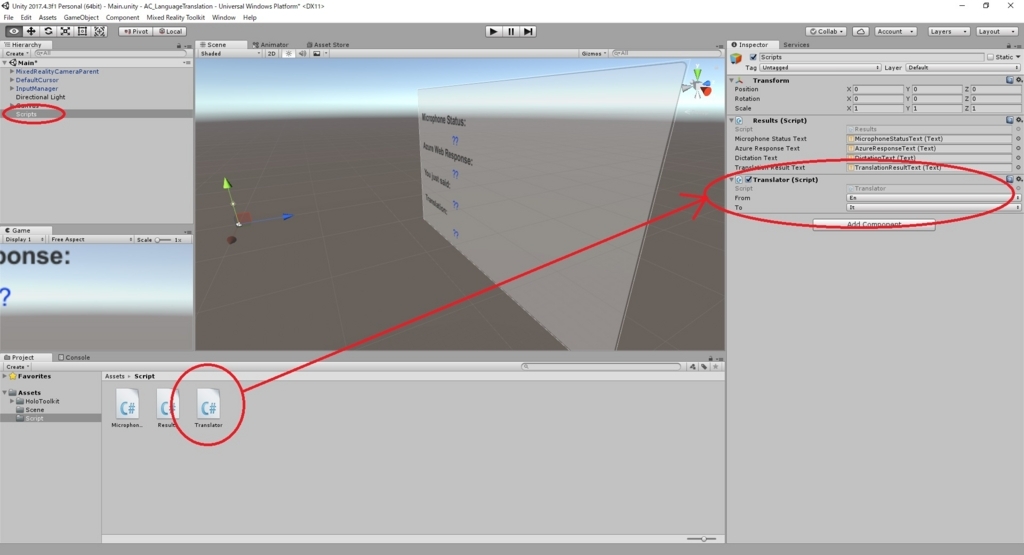
Task: Click the Step frame button
Action: click(x=528, y=31)
